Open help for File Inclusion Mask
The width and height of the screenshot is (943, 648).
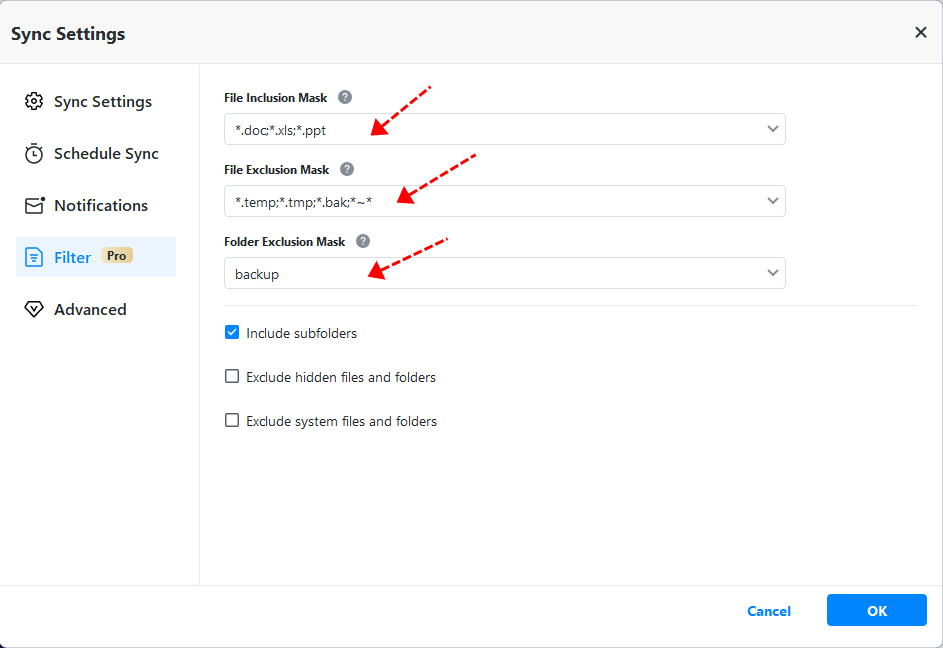coord(345,98)
